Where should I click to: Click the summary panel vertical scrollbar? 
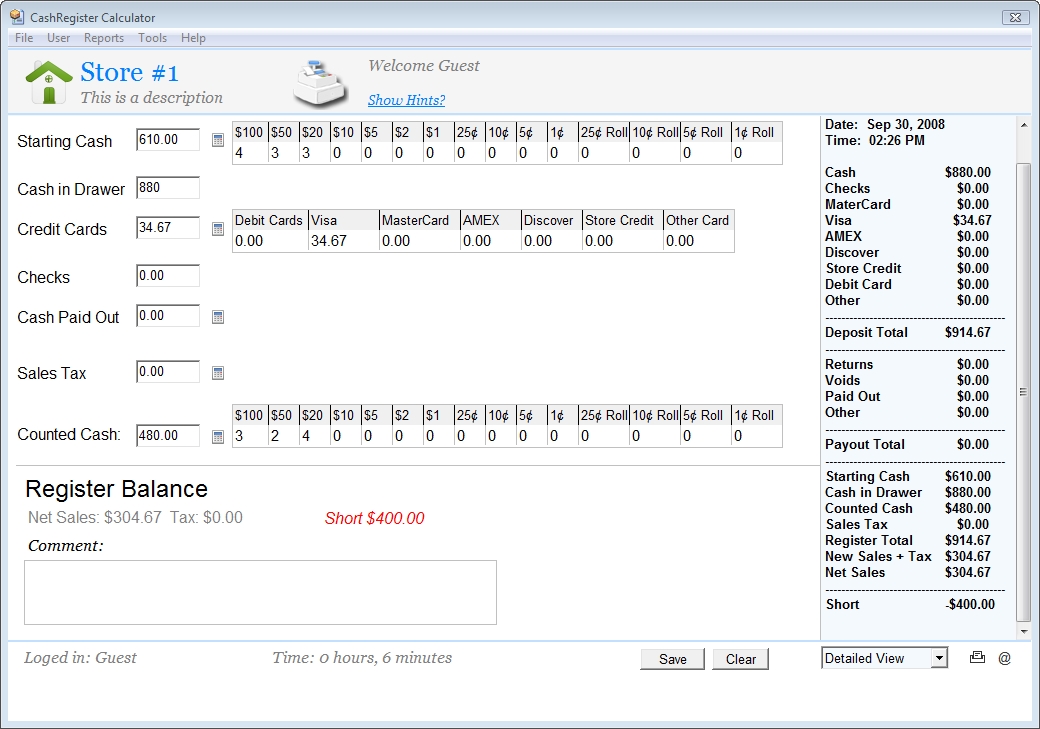point(1023,390)
